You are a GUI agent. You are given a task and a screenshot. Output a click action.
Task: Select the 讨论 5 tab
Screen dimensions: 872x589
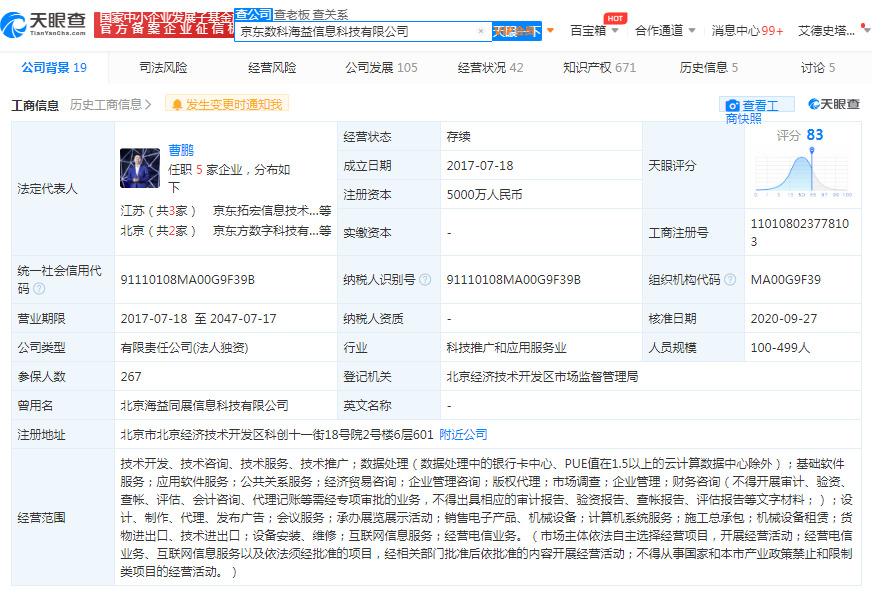[x=818, y=68]
